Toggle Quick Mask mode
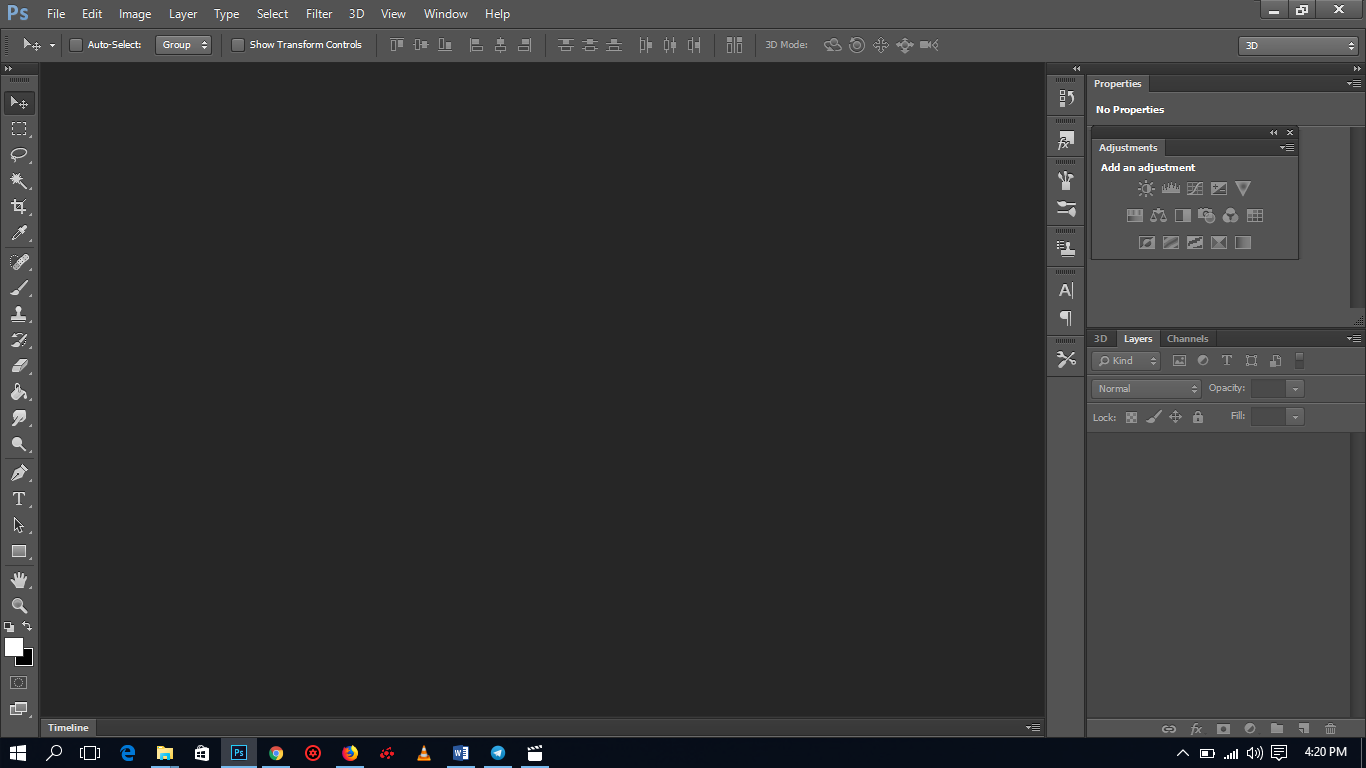 click(18, 682)
